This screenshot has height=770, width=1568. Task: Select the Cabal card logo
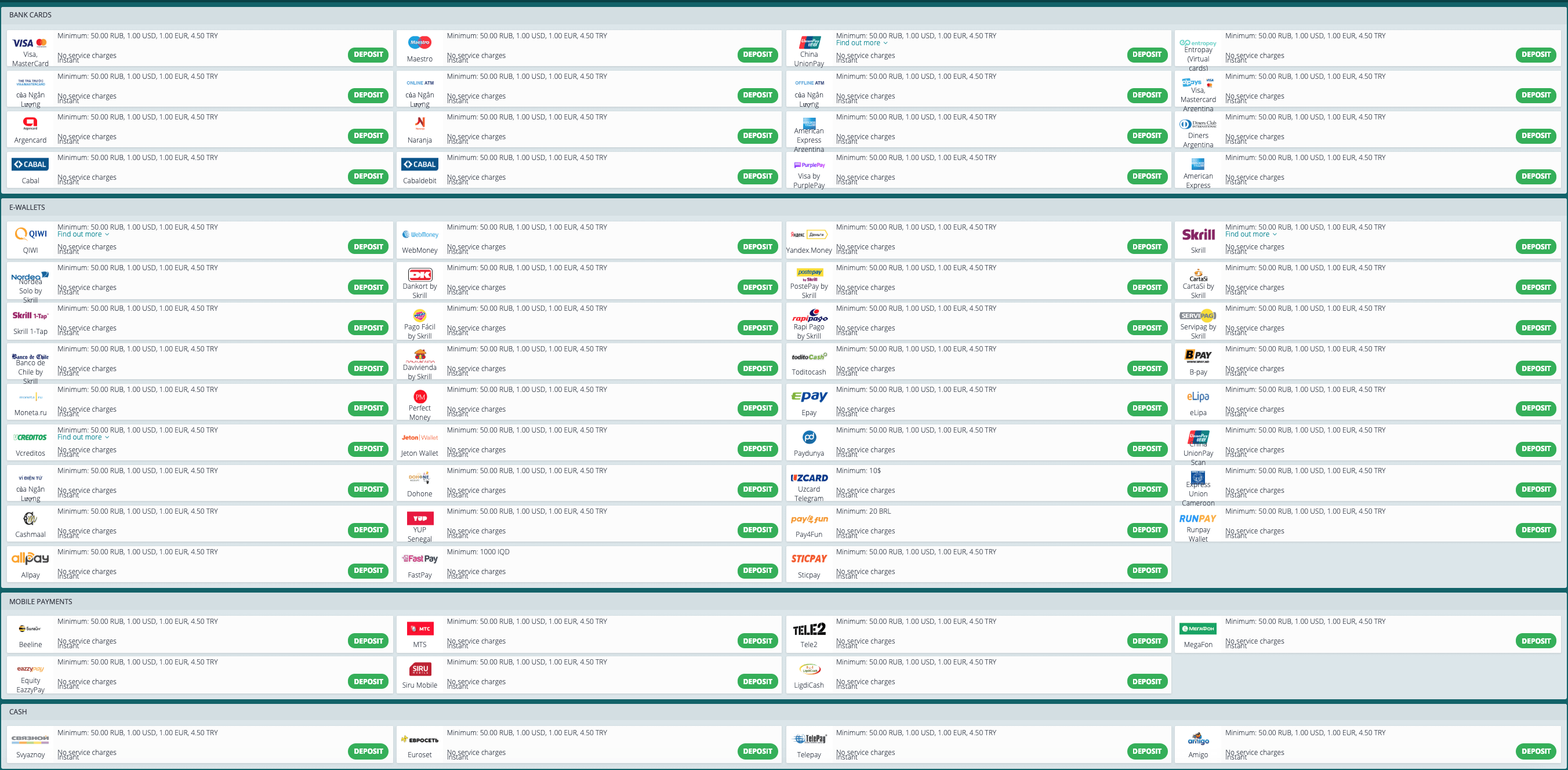pos(30,164)
